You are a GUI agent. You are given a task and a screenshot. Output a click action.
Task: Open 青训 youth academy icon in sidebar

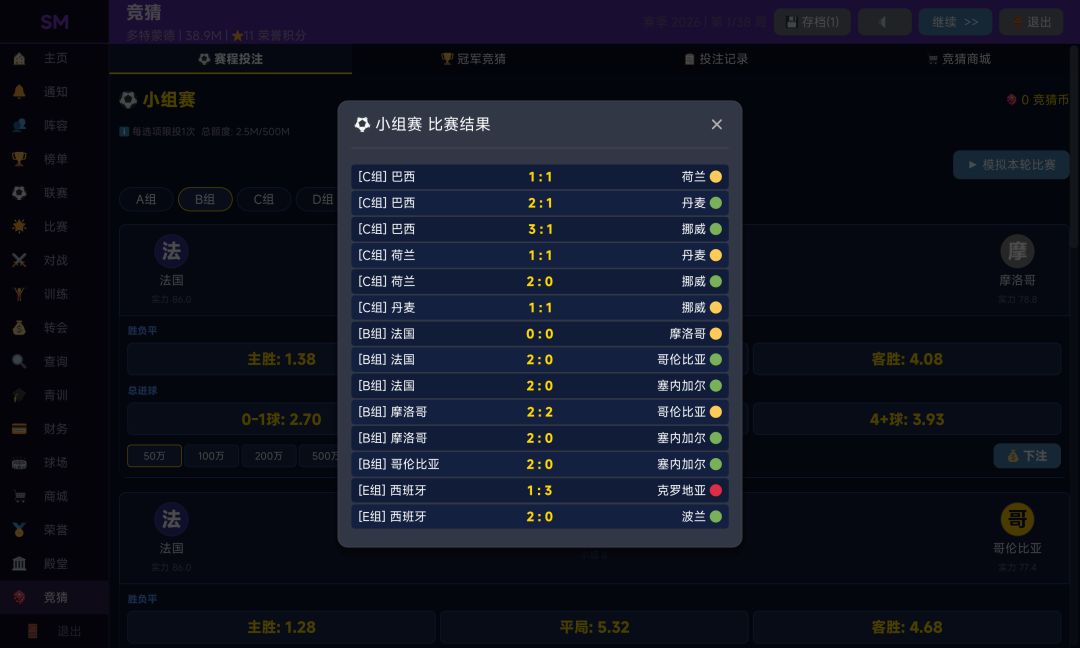(x=19, y=395)
